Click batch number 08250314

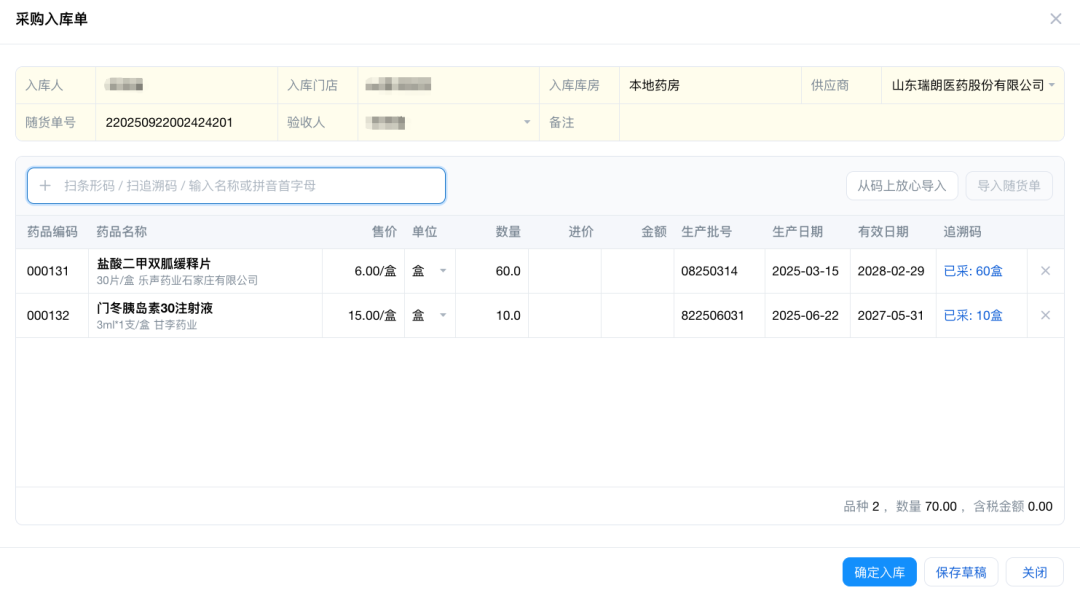(x=709, y=271)
